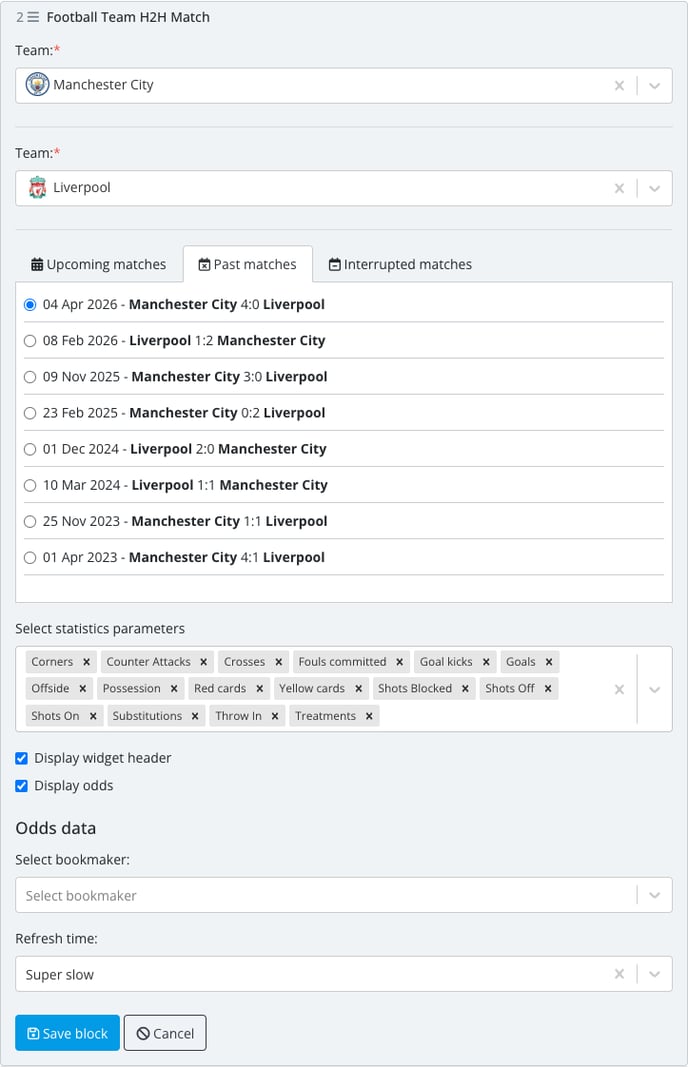The image size is (688, 1067).
Task: Clear the Super slow refresh time
Action: (619, 974)
